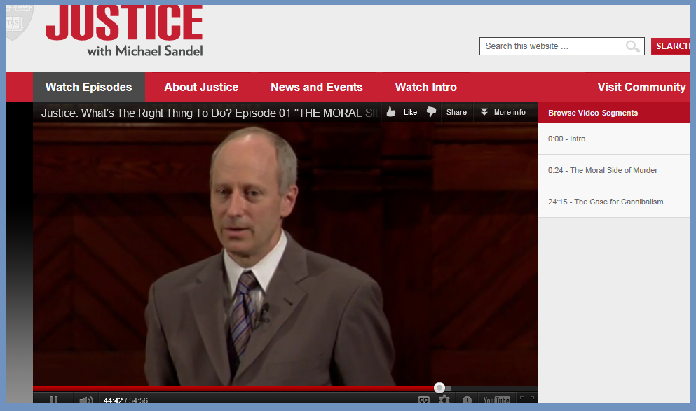Open Visit Community menu item
The height and width of the screenshot is (411, 696).
click(641, 87)
